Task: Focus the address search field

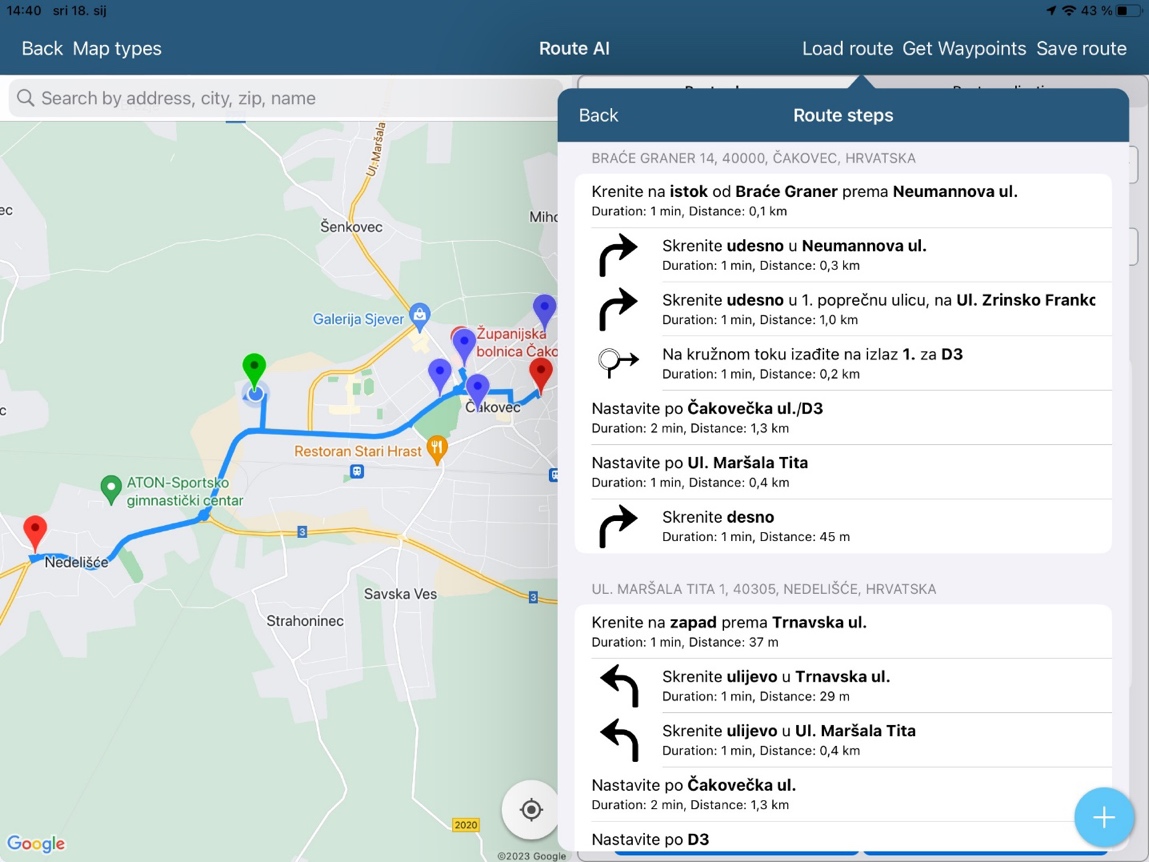Action: coord(290,98)
